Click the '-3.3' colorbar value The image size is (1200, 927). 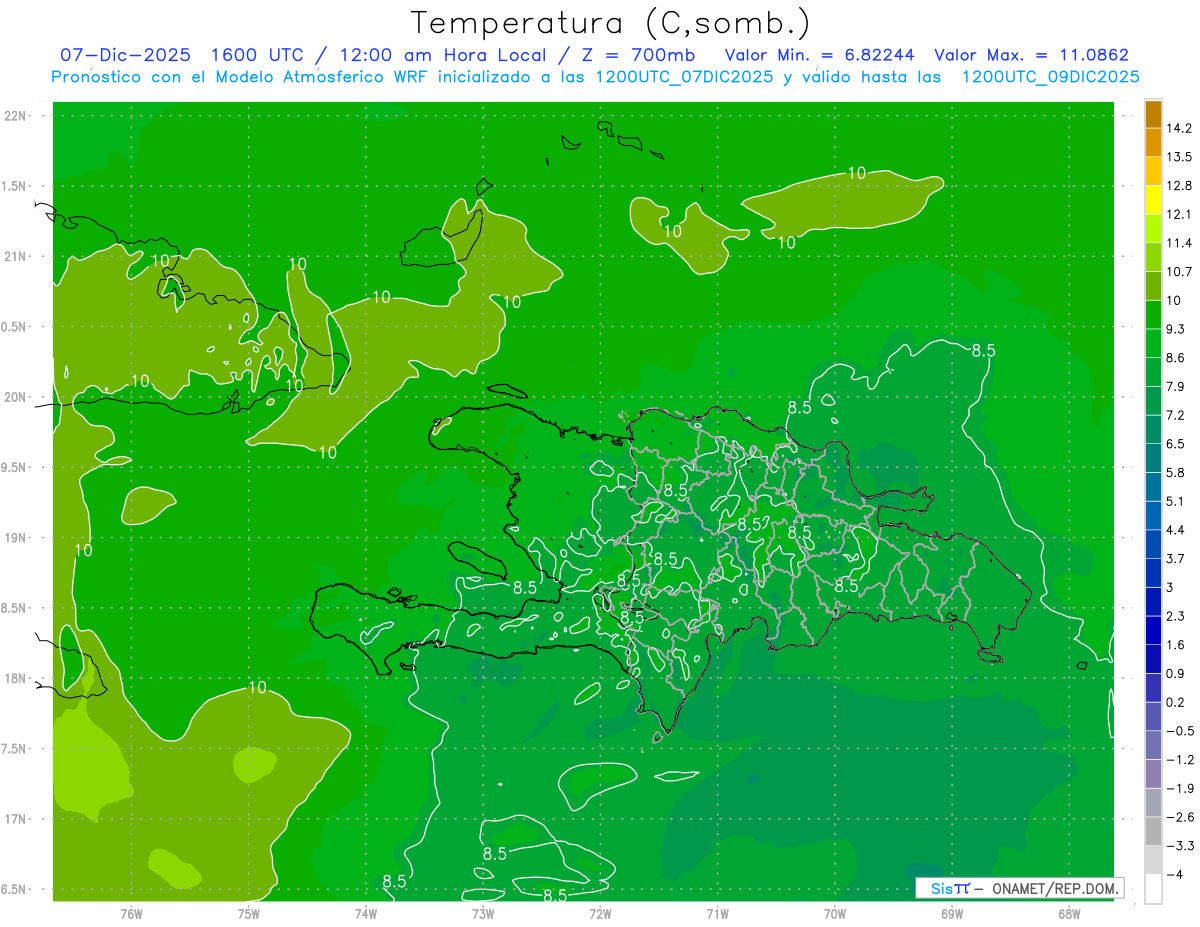(x=1179, y=846)
